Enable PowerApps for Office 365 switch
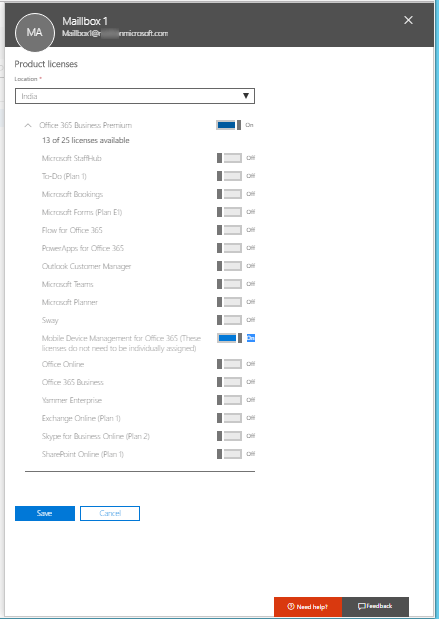Viewport: 439px width, 619px height. (x=229, y=248)
